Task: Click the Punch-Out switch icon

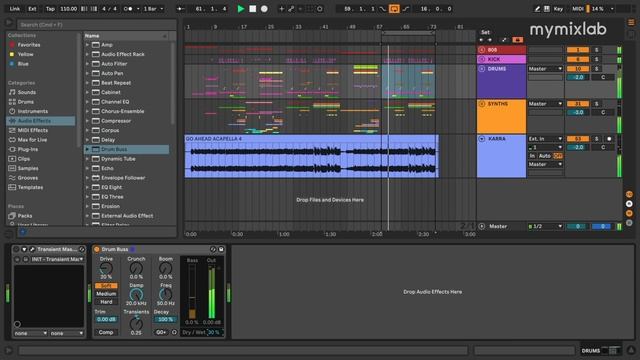Action: [406, 9]
